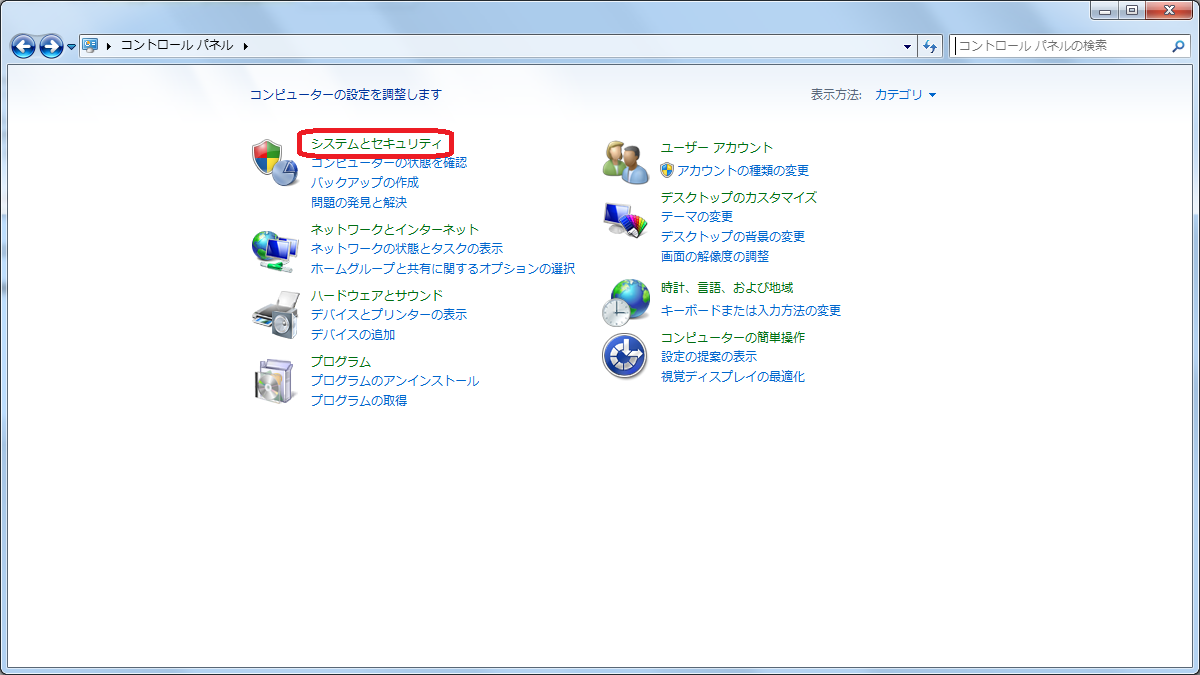
Task: Open テーマの変更 link
Action: 696,217
